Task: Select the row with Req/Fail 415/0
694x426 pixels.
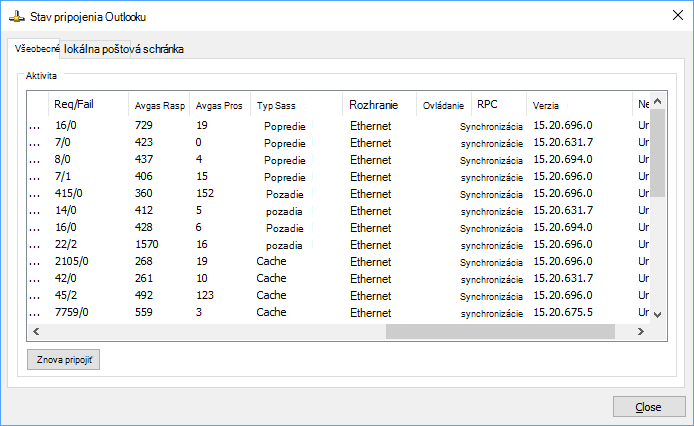Action: click(x=339, y=194)
